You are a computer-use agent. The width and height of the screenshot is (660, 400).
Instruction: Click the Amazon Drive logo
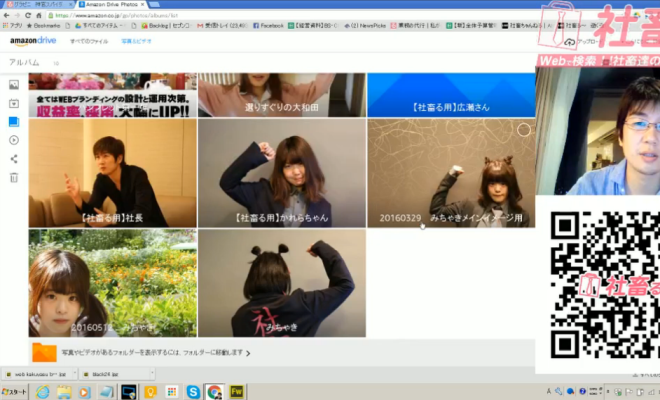(33, 42)
